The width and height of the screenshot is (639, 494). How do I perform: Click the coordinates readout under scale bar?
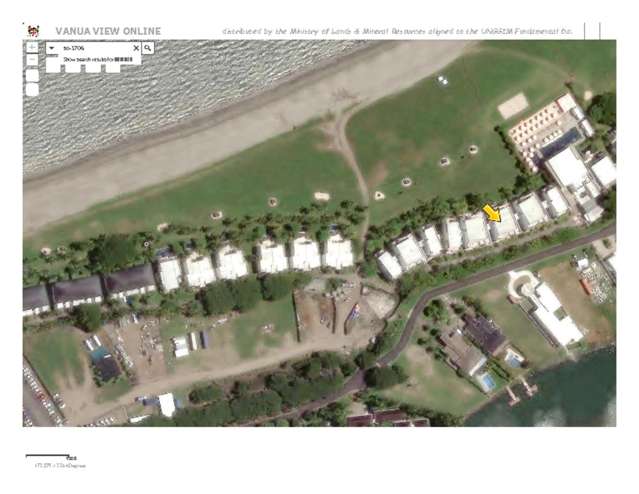[x=47, y=465]
